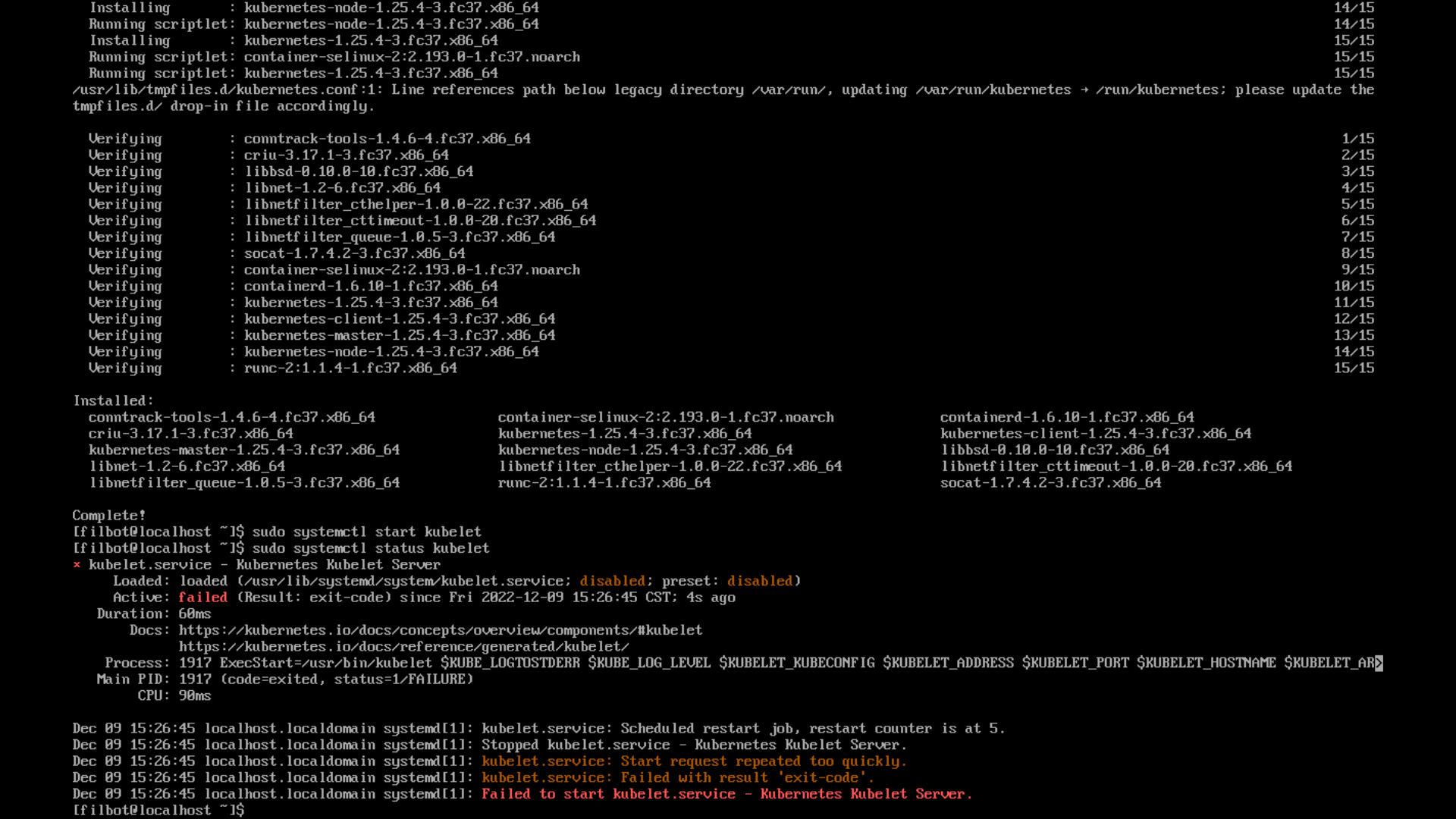Viewport: 1456px width, 819px height.
Task: Click the final shell prompt at bottom
Action: (x=158, y=810)
